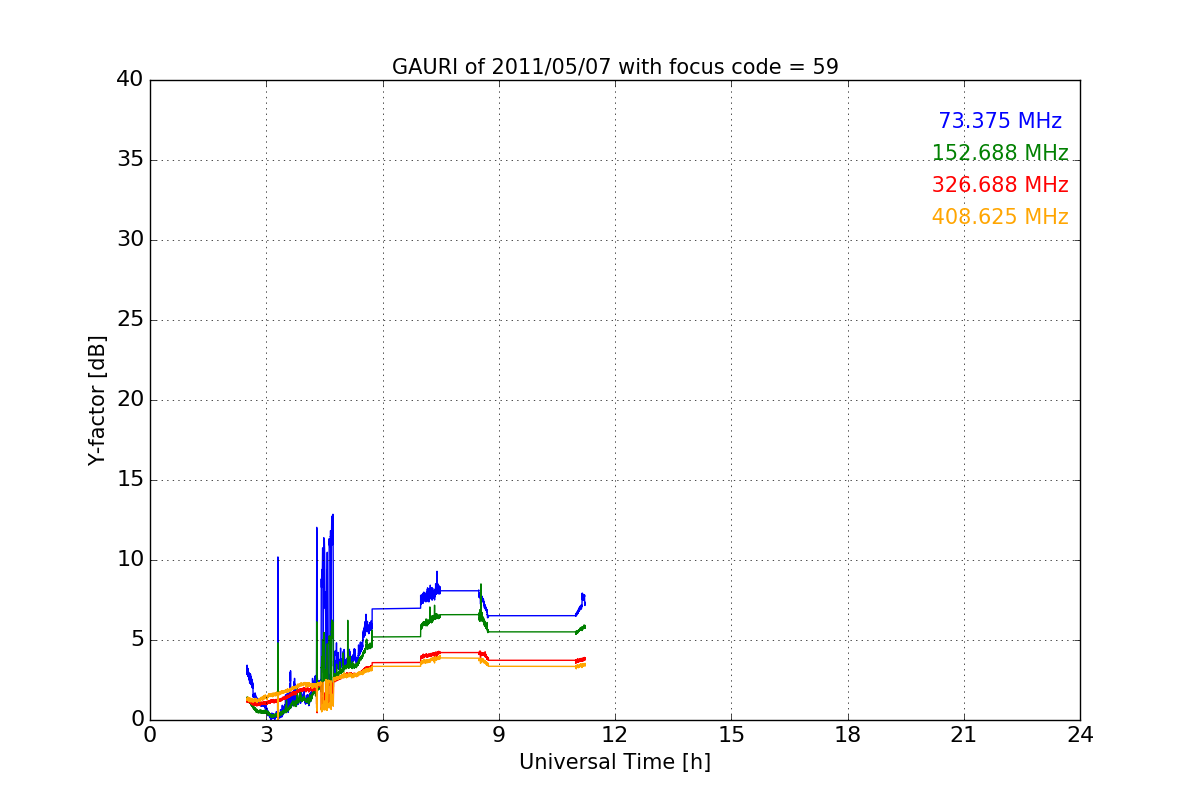Screen dimensions: 1200x800
Task: Click the 'Universal Time [h]' axis label
Action: (x=615, y=762)
